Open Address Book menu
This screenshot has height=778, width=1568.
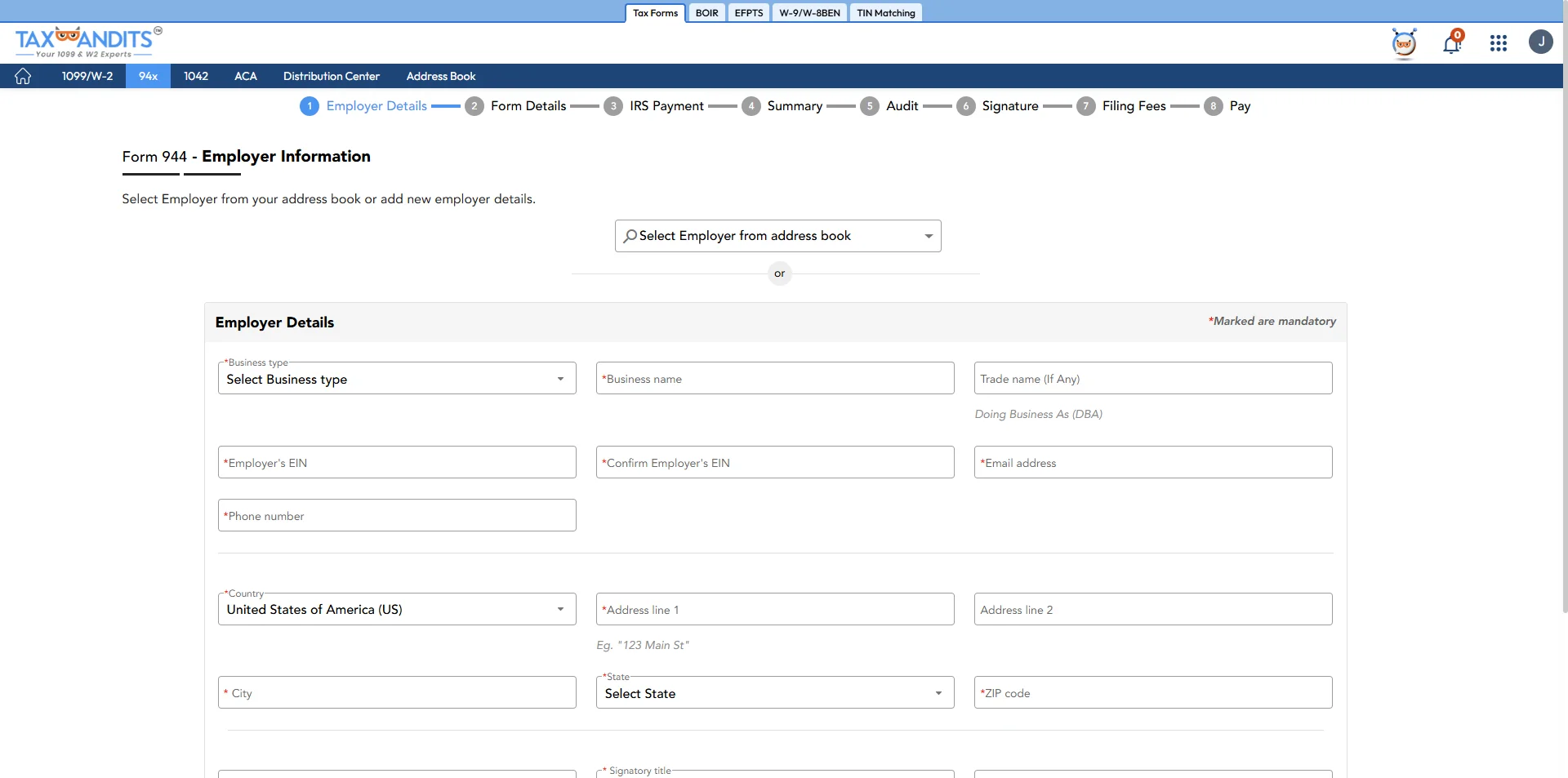point(441,76)
